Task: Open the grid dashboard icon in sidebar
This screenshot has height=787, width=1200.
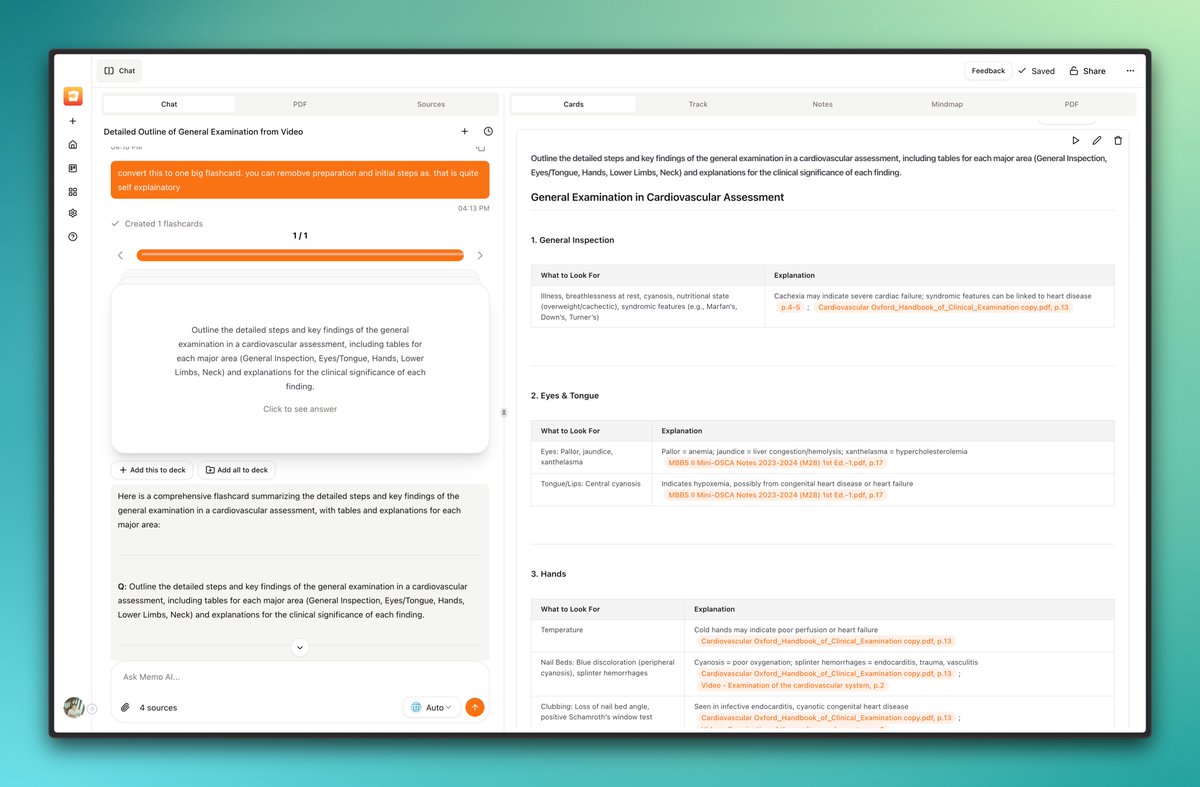Action: click(72, 191)
